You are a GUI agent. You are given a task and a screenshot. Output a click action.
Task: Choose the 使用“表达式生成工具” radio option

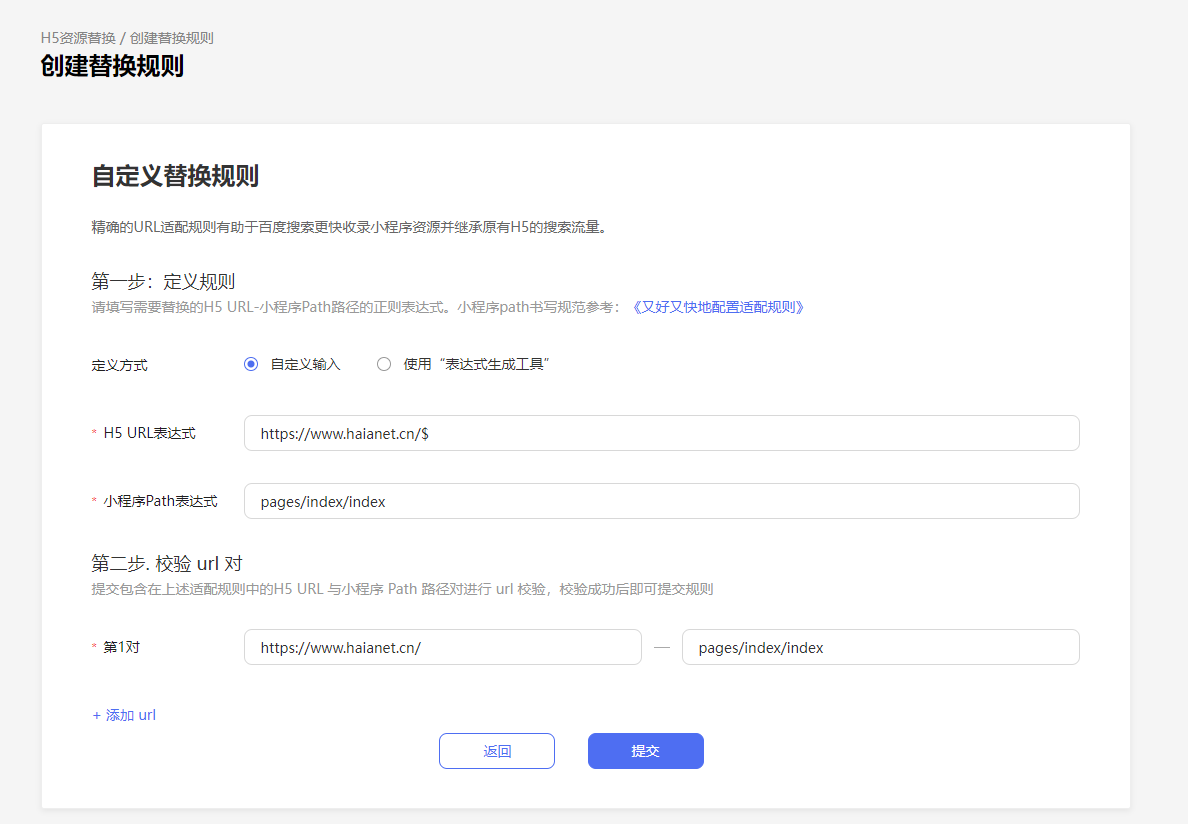384,365
